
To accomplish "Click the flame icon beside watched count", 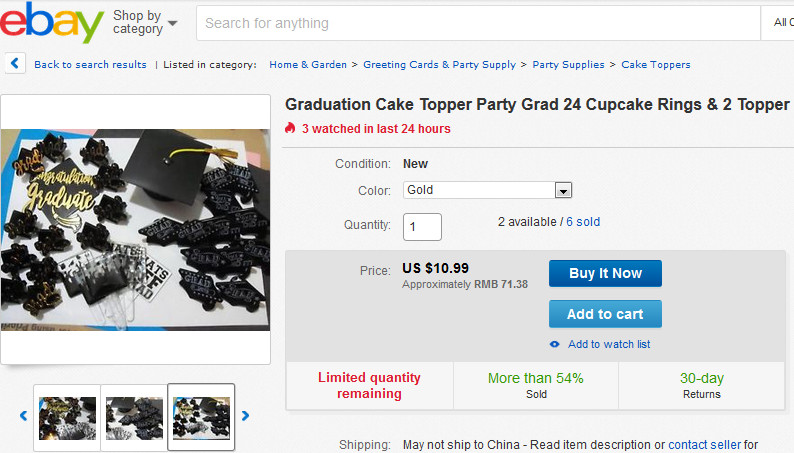I will point(291,128).
